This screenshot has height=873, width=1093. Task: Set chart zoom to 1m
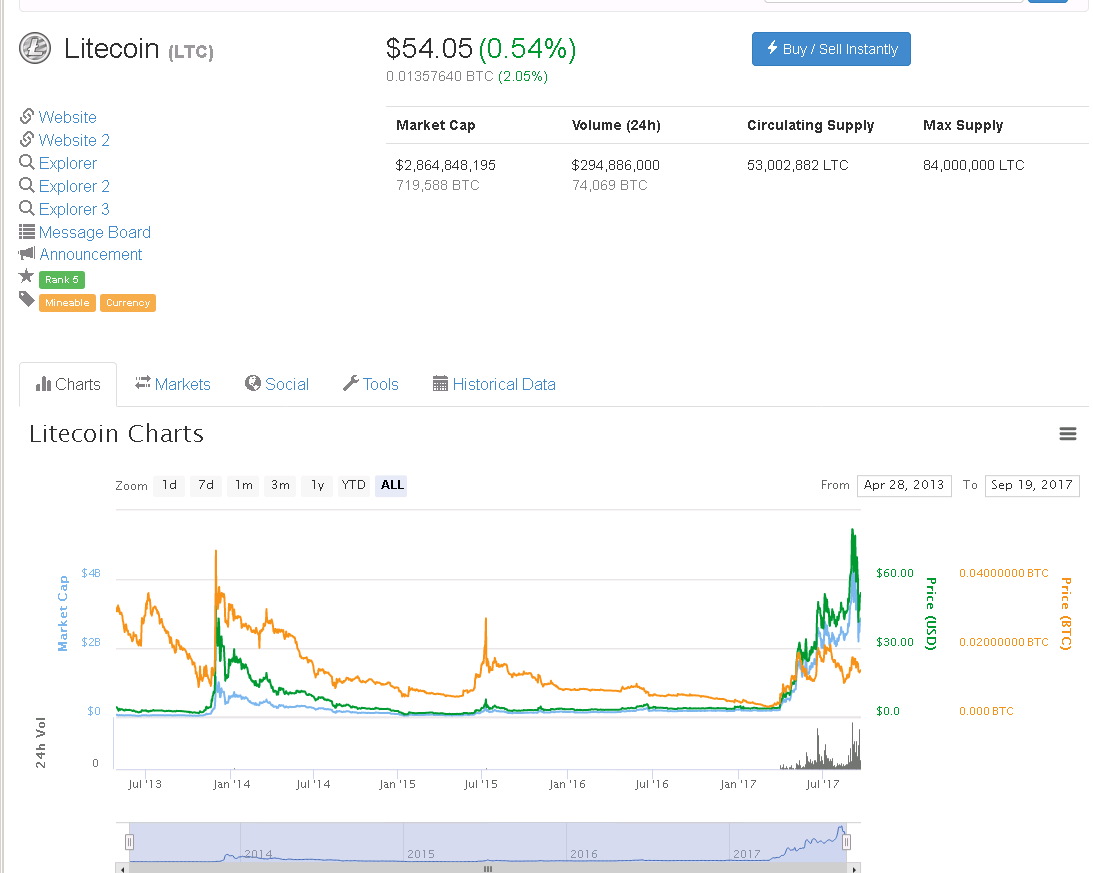tap(243, 485)
